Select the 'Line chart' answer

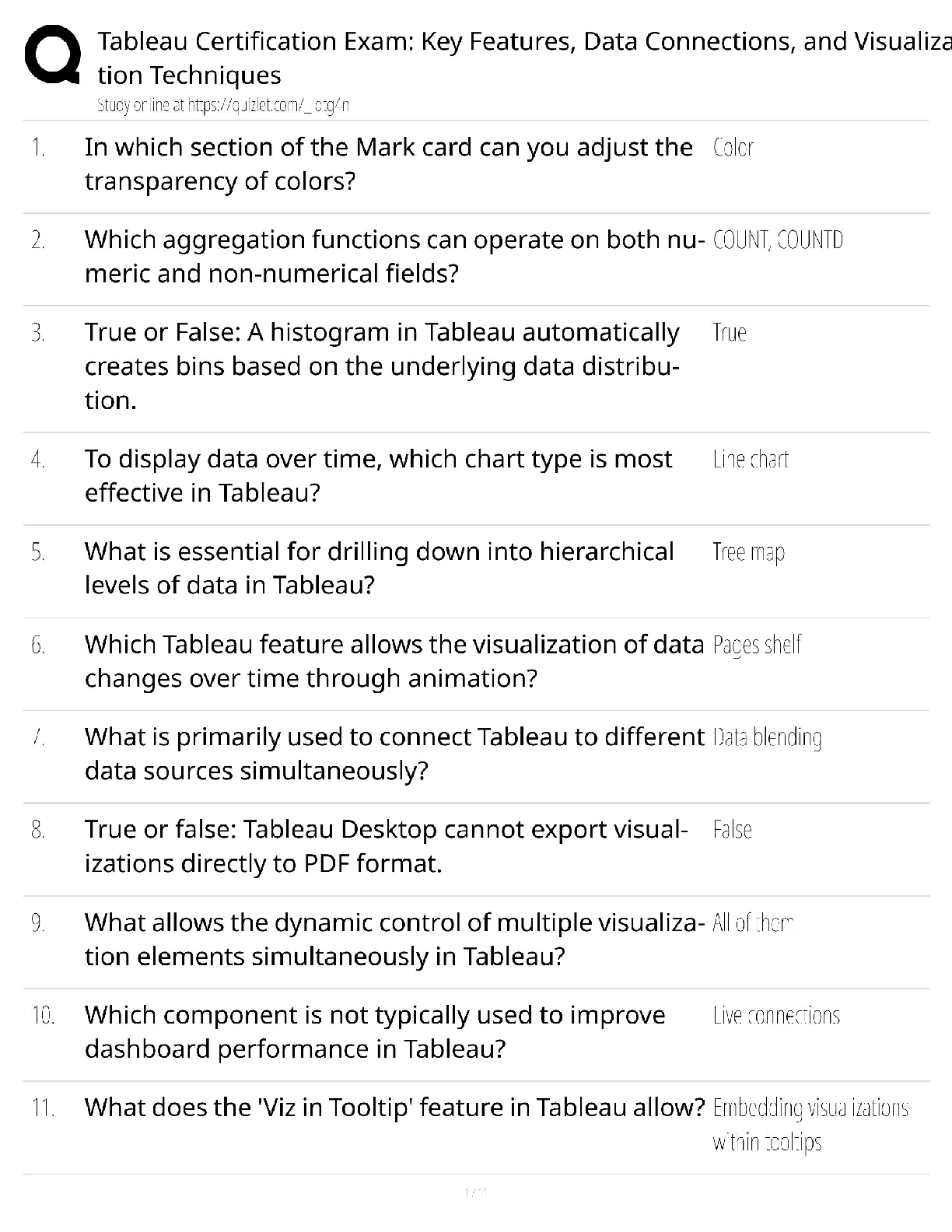click(x=751, y=459)
